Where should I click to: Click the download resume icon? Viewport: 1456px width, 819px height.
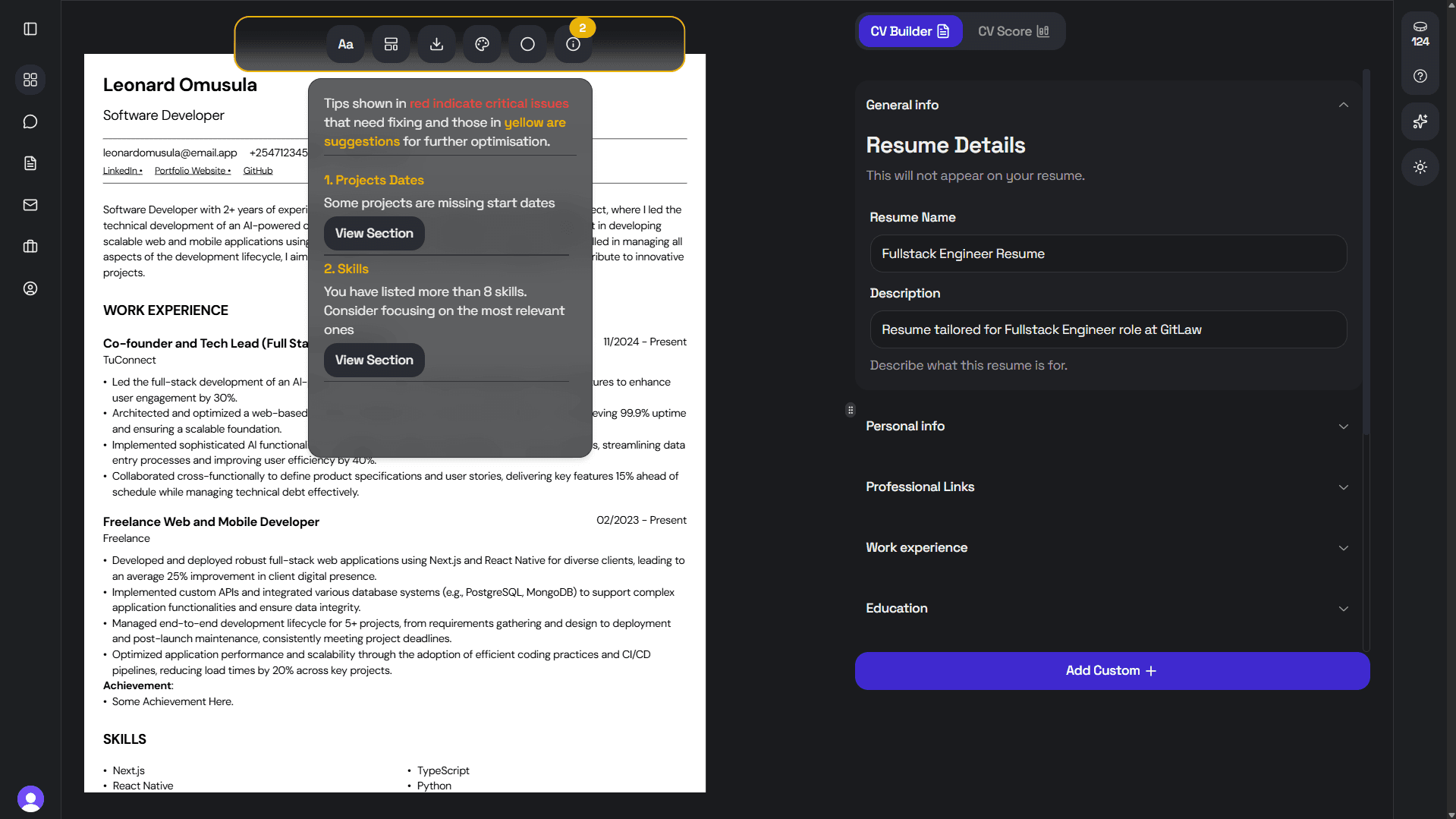[436, 43]
